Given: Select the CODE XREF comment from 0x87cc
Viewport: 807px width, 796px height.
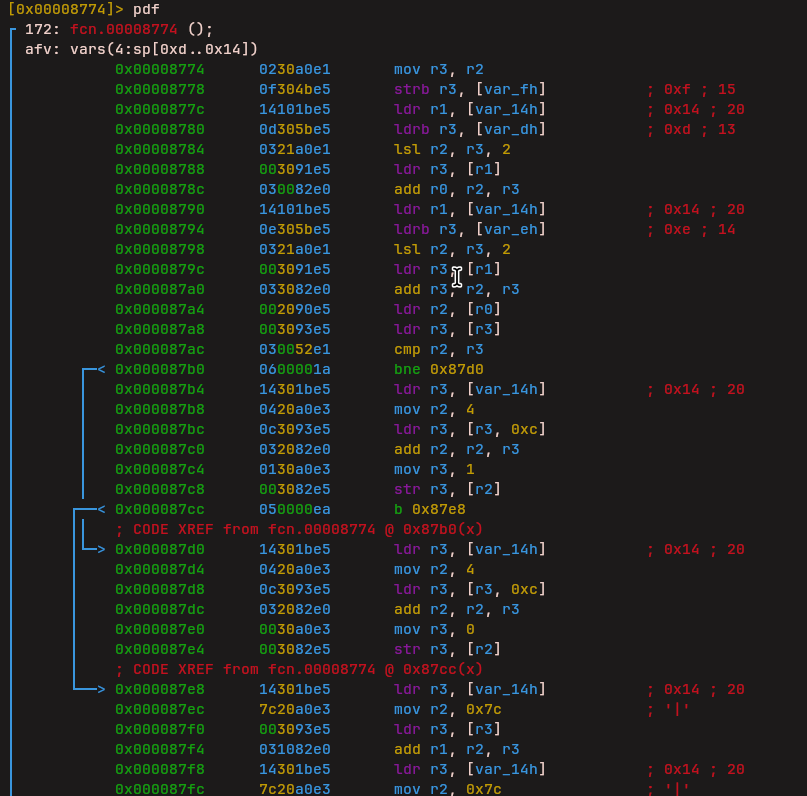Looking at the screenshot, I should (299, 669).
